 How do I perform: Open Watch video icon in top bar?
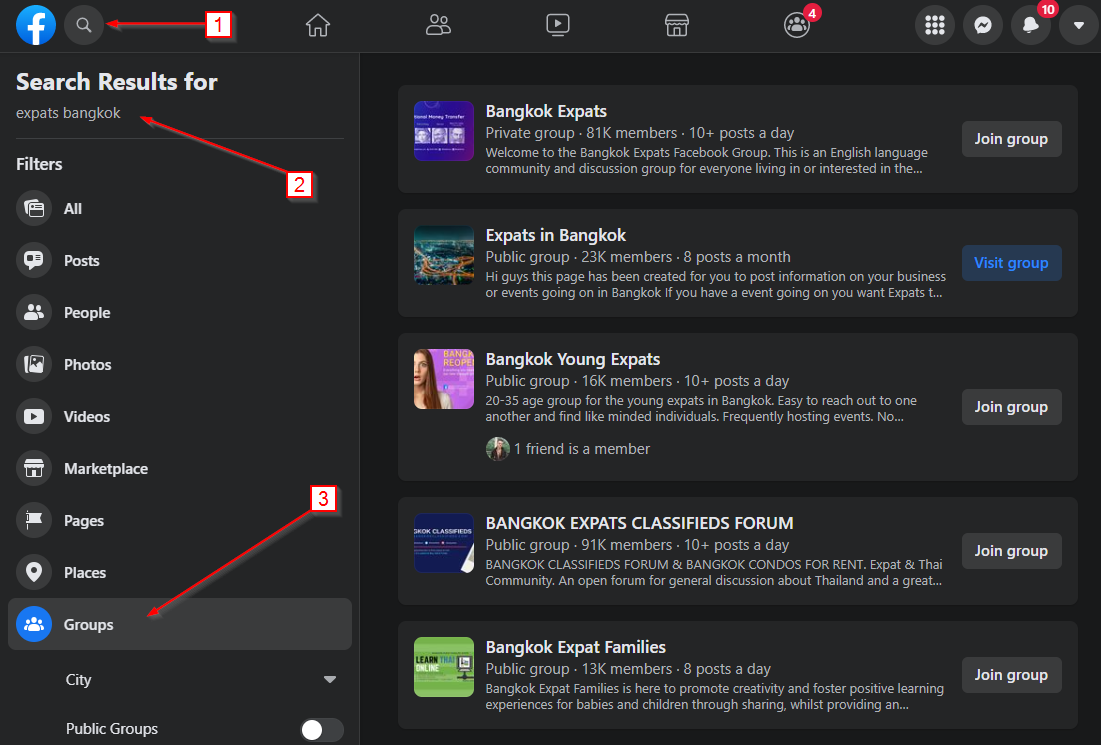point(558,25)
